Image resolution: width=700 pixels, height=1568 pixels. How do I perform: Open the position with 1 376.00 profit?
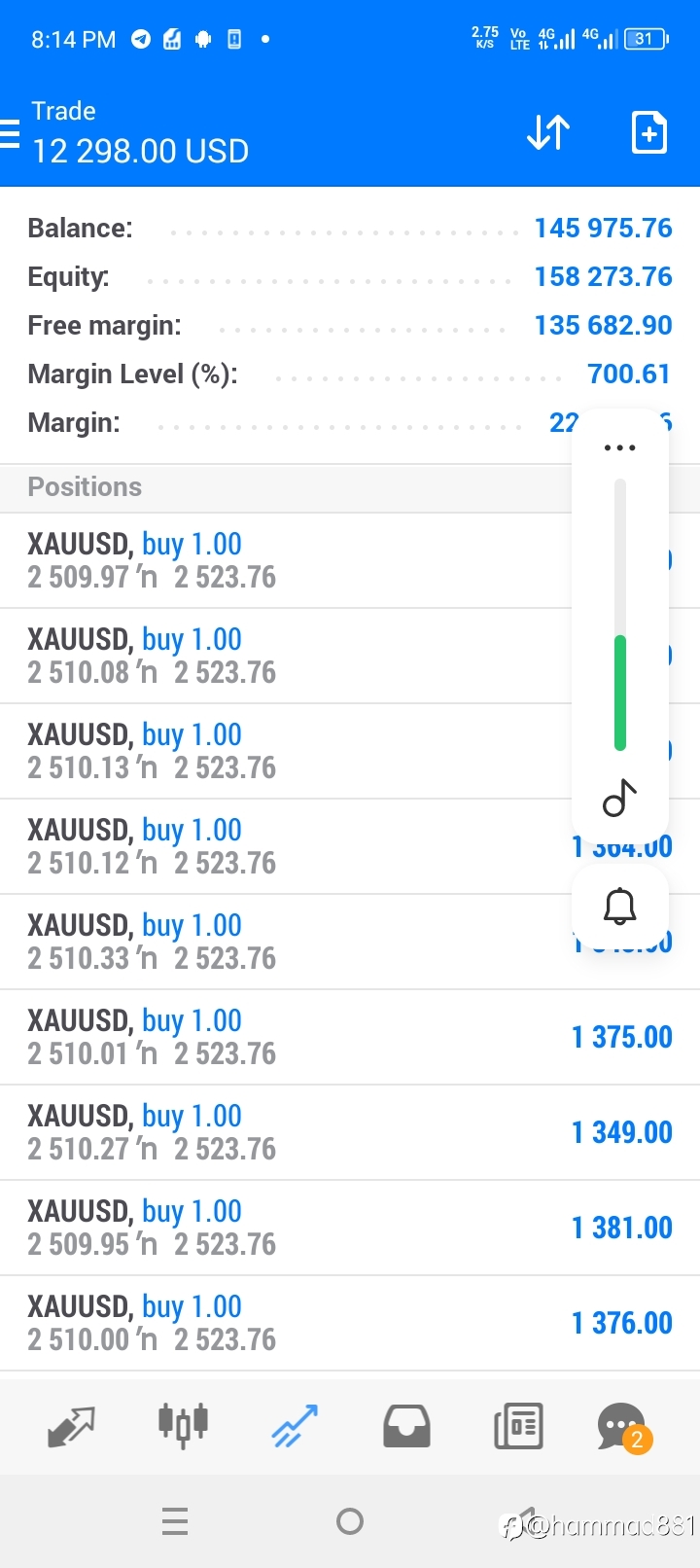(x=350, y=1323)
